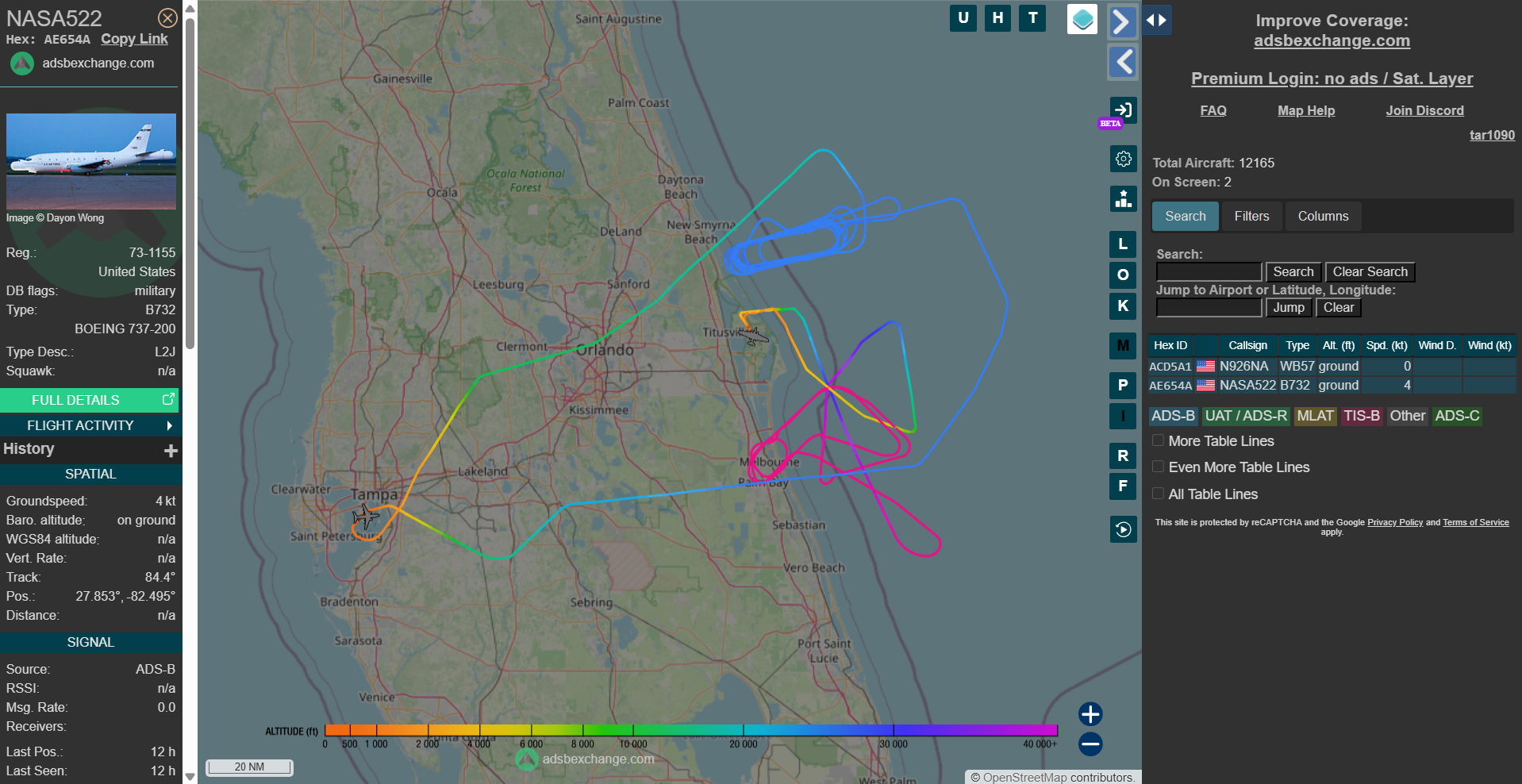
Task: Zoom in with the plus button
Action: click(1090, 714)
